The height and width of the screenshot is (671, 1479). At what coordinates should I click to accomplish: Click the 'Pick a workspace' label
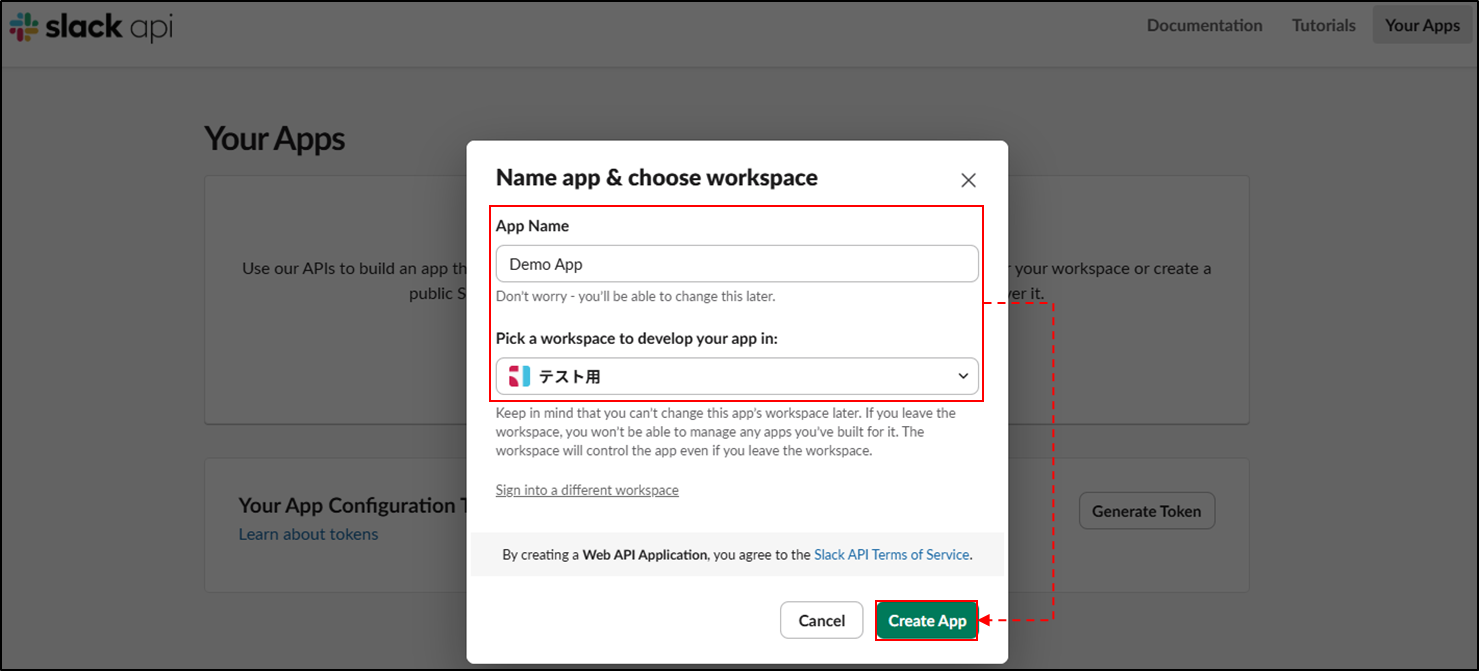636,338
